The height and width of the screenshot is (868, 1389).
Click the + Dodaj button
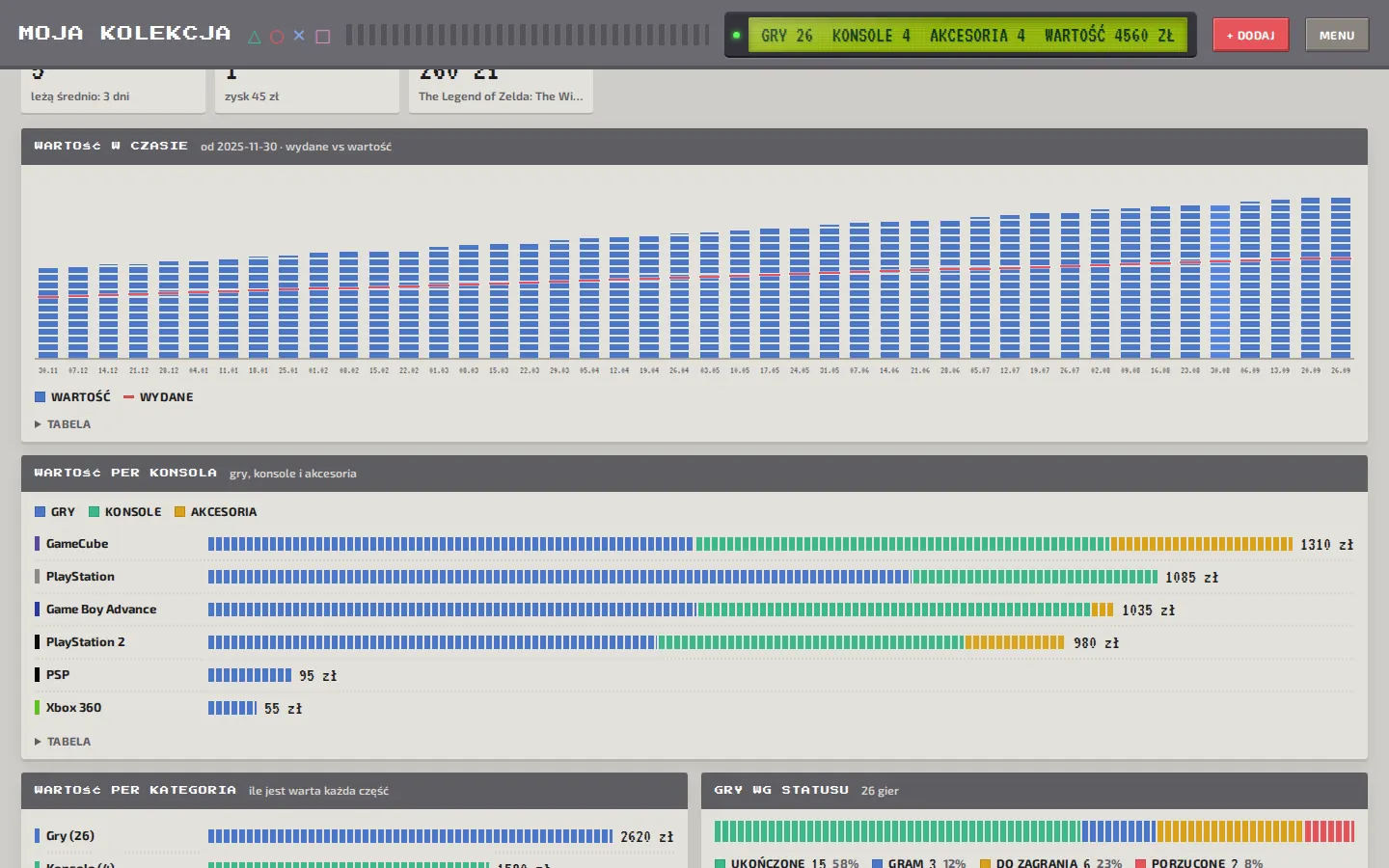(1250, 35)
